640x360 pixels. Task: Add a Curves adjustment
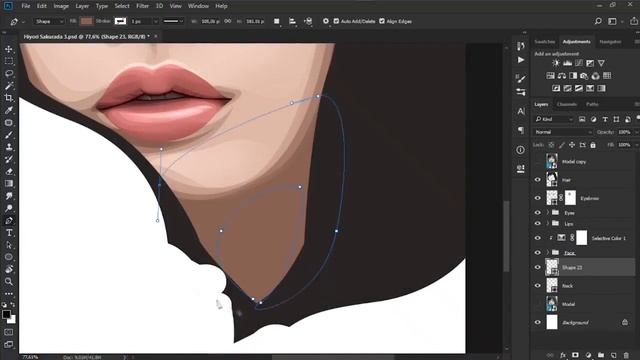[579, 63]
